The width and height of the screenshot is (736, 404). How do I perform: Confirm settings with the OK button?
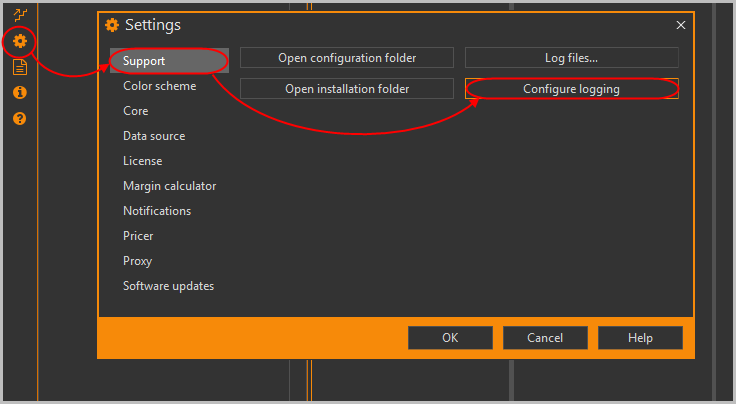450,338
